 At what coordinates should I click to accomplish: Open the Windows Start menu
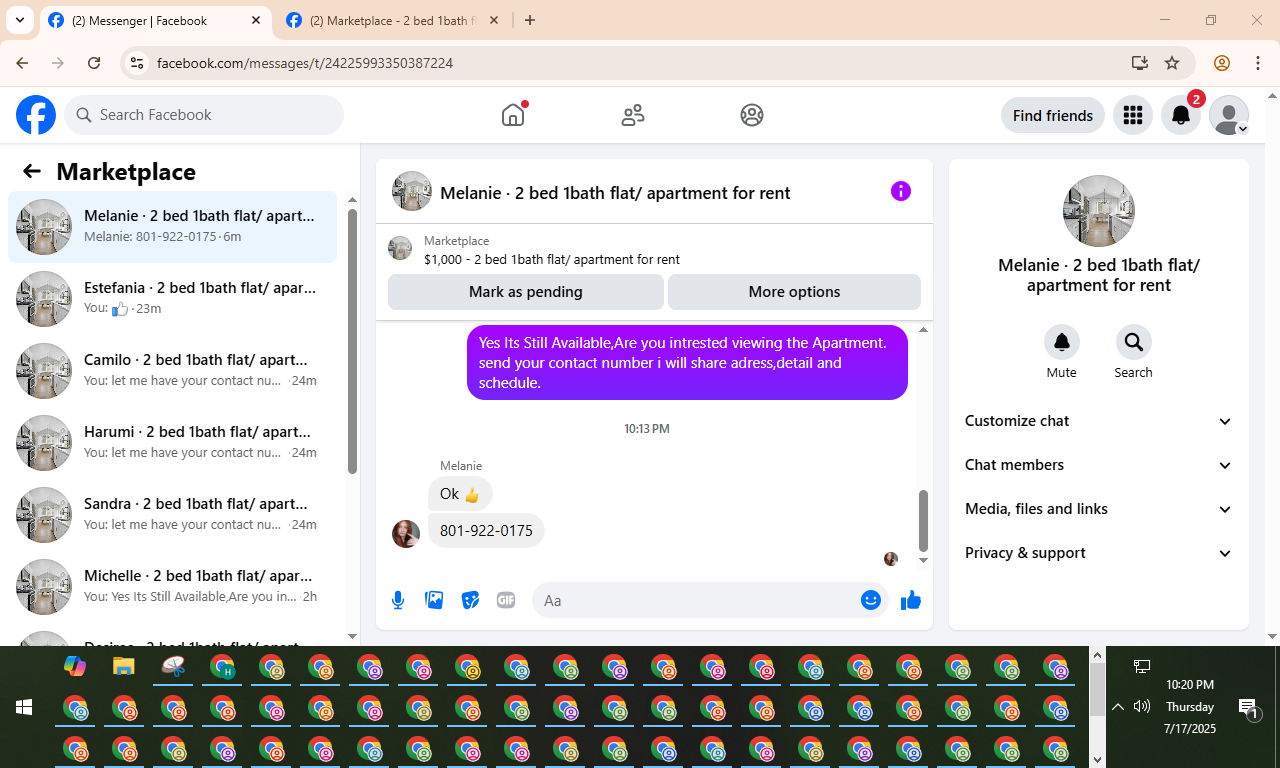tap(24, 707)
